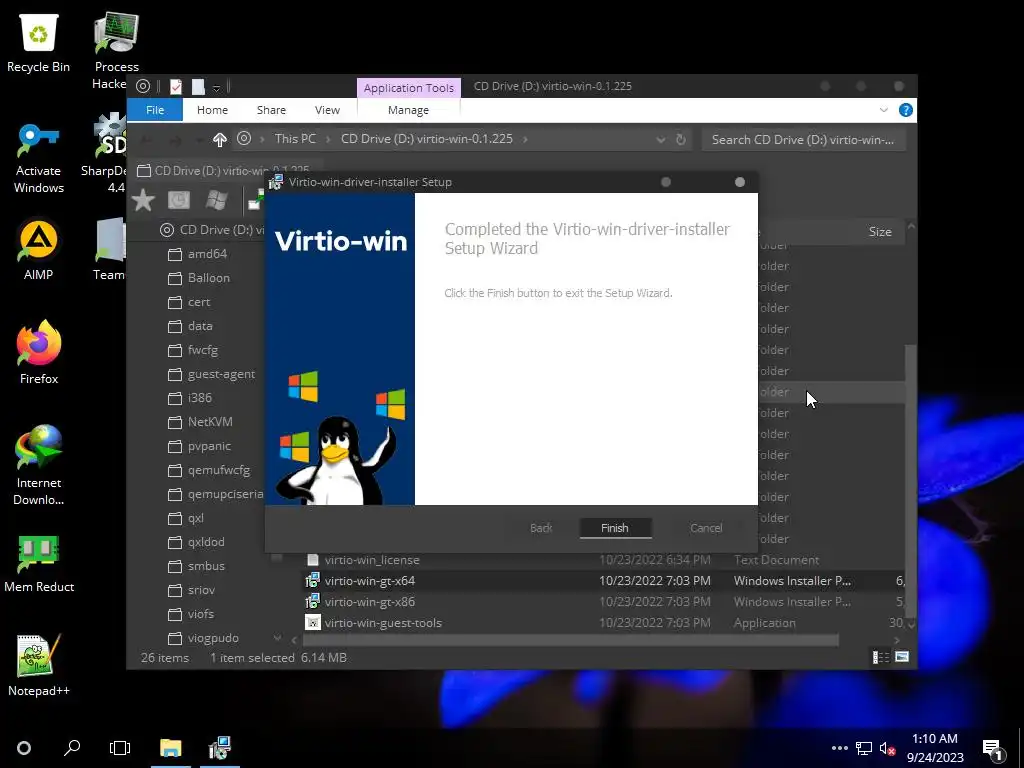
Task: Click the Windows flag icon in Explorer toolbar
Action: click(217, 200)
